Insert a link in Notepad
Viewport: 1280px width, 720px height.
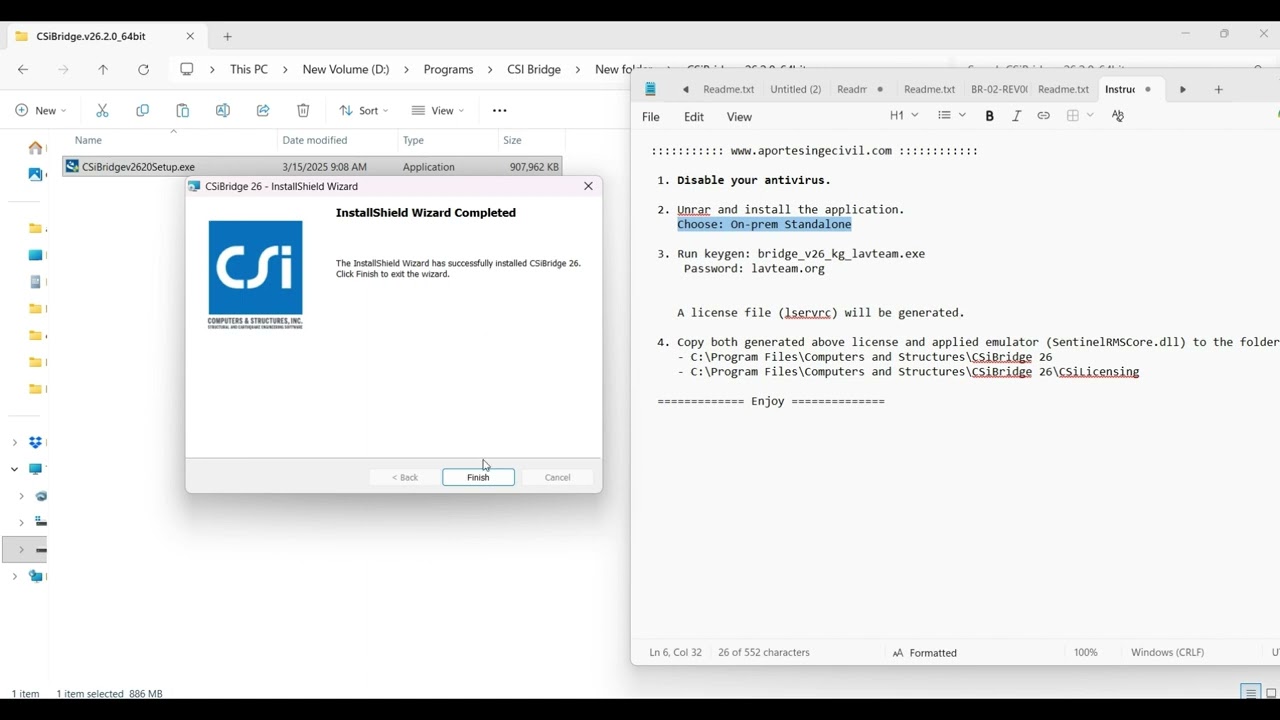point(1043,116)
